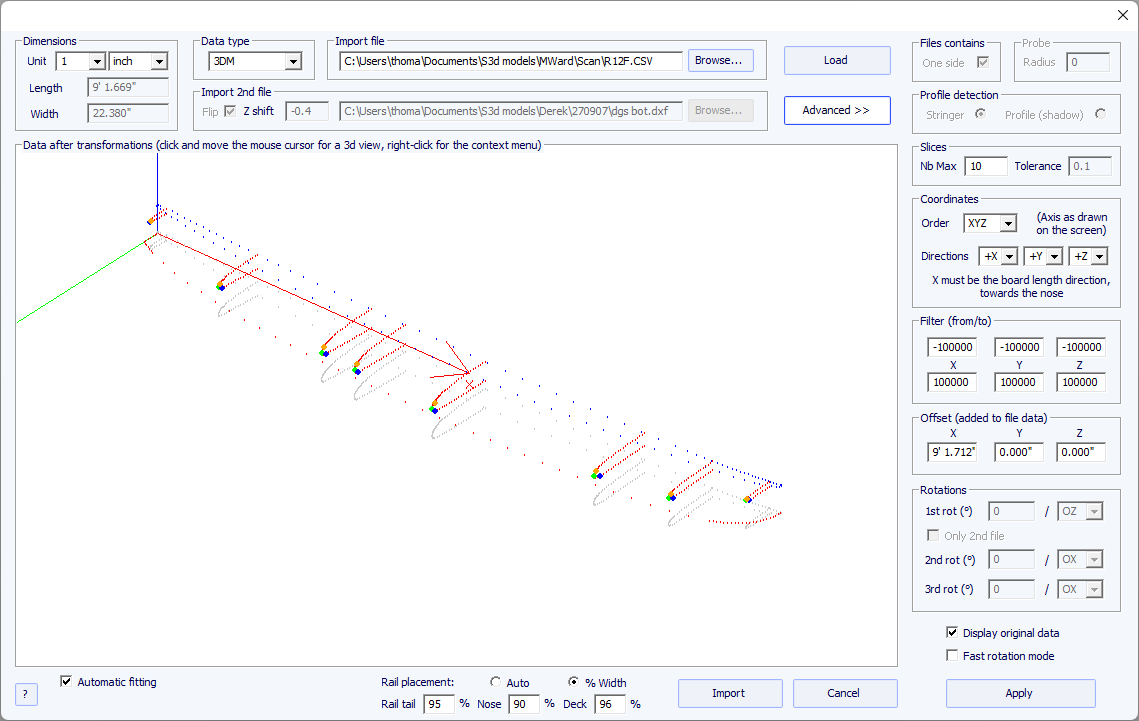Click the question mark help button
The height and width of the screenshot is (721, 1139).
click(26, 694)
